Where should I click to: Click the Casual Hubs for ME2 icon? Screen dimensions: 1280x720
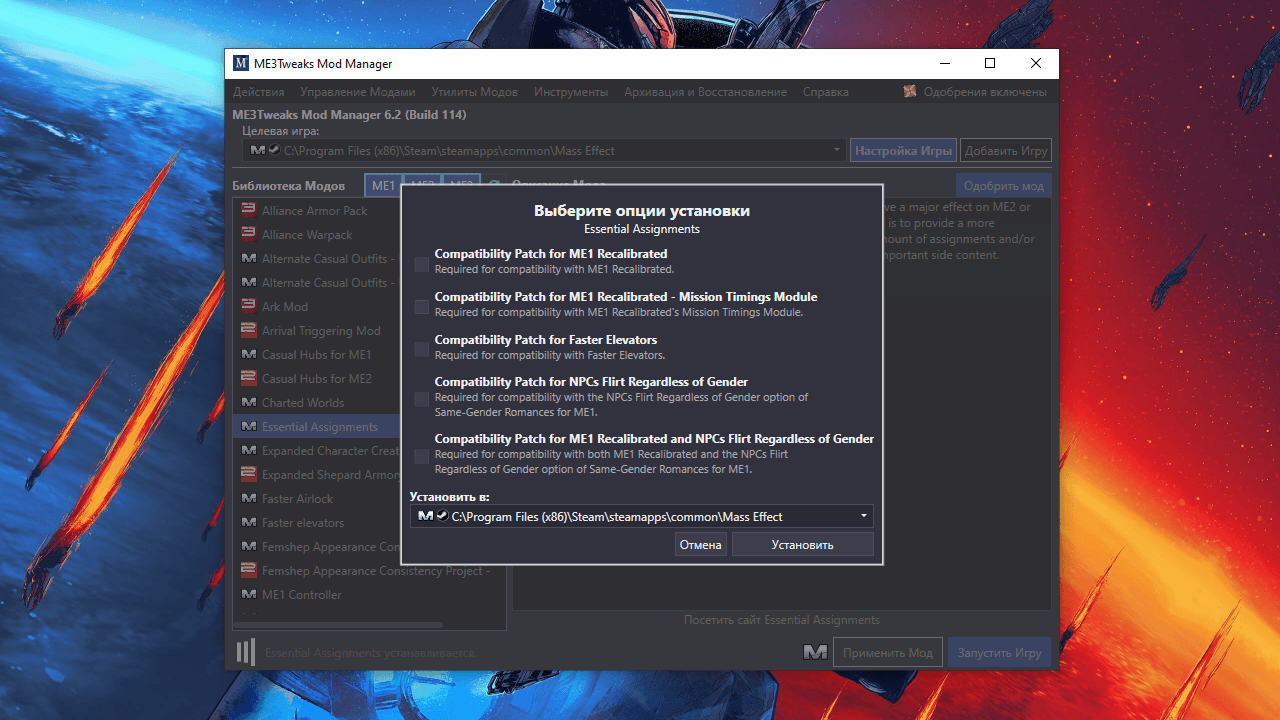(x=249, y=379)
